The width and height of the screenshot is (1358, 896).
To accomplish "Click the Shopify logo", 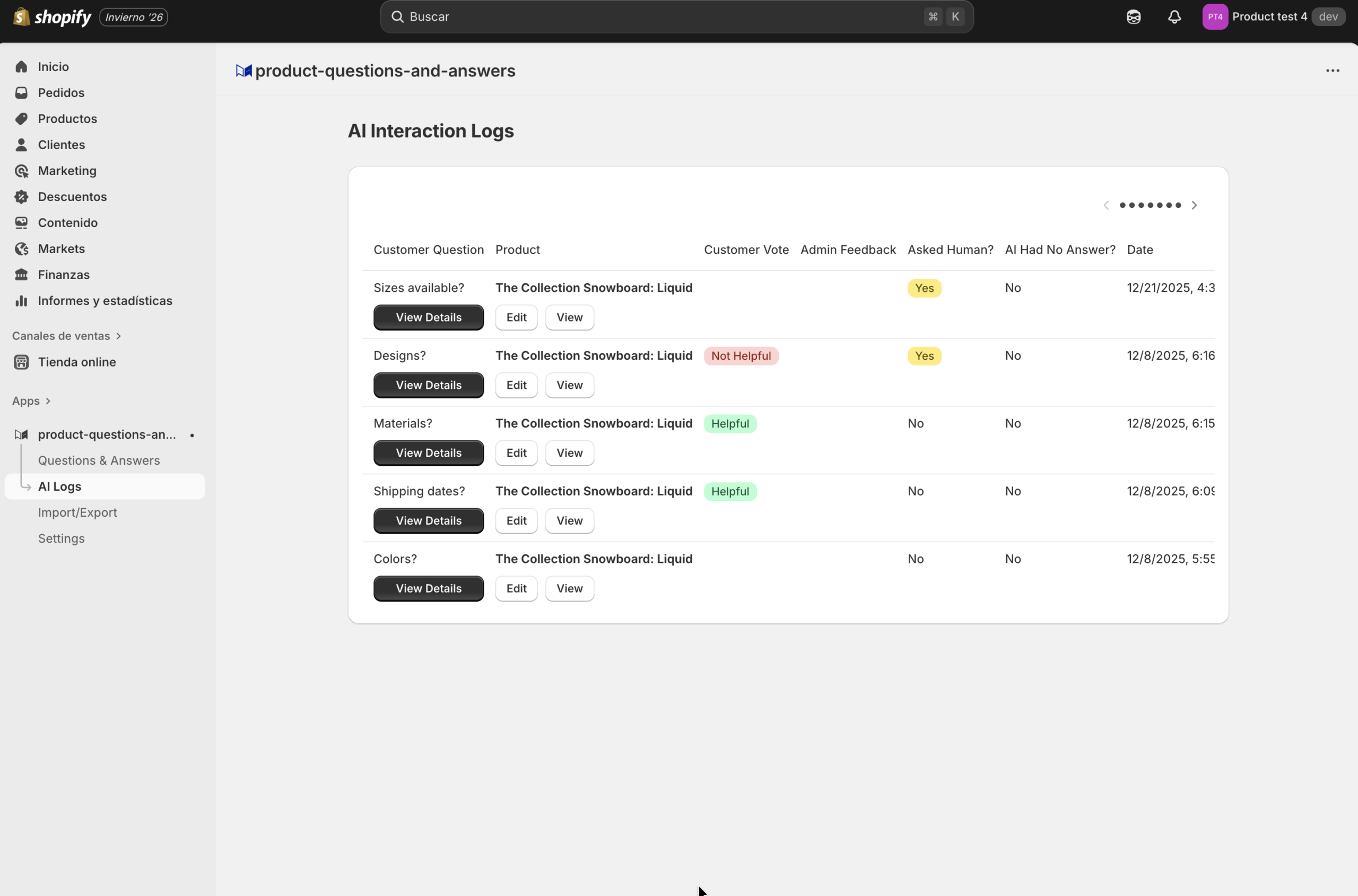I will click(x=52, y=16).
